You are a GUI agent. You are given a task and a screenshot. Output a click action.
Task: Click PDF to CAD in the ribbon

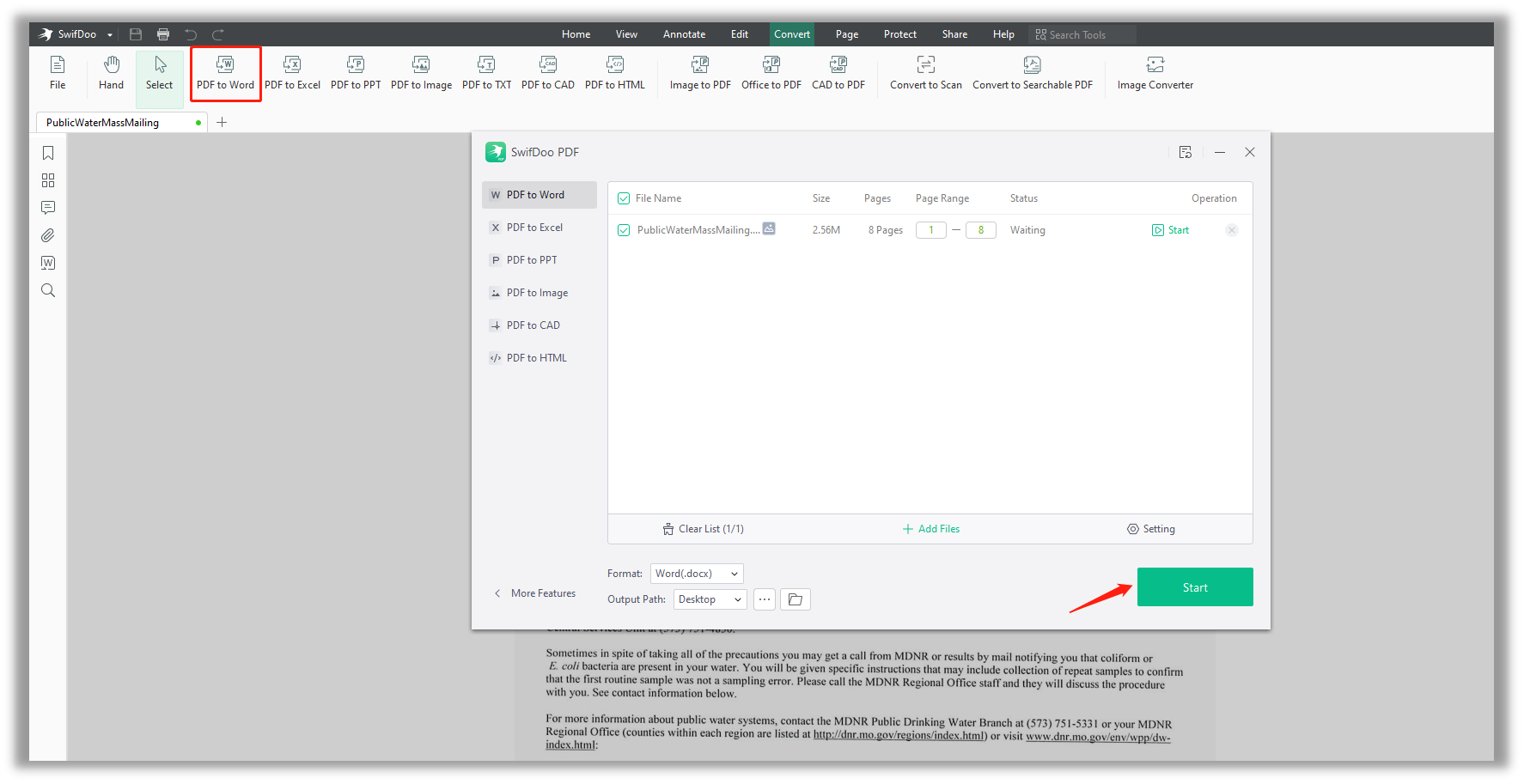(548, 73)
